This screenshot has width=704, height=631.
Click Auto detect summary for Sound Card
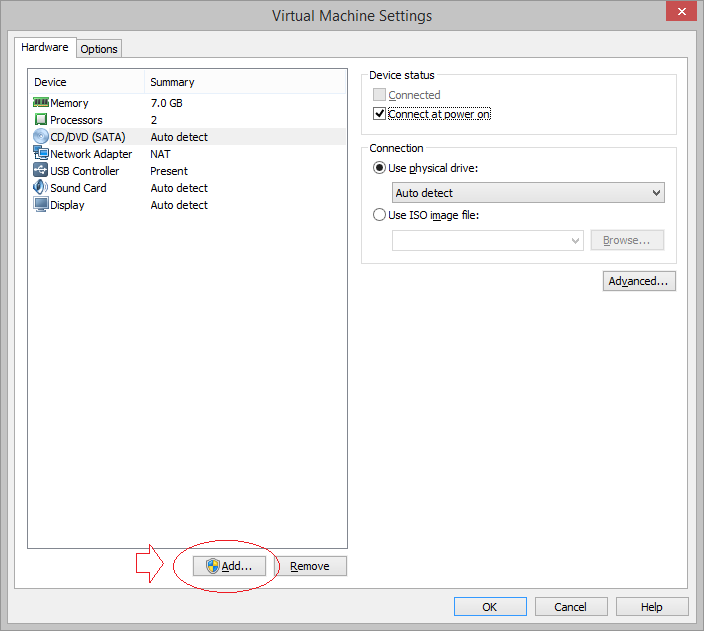pyautogui.click(x=179, y=188)
